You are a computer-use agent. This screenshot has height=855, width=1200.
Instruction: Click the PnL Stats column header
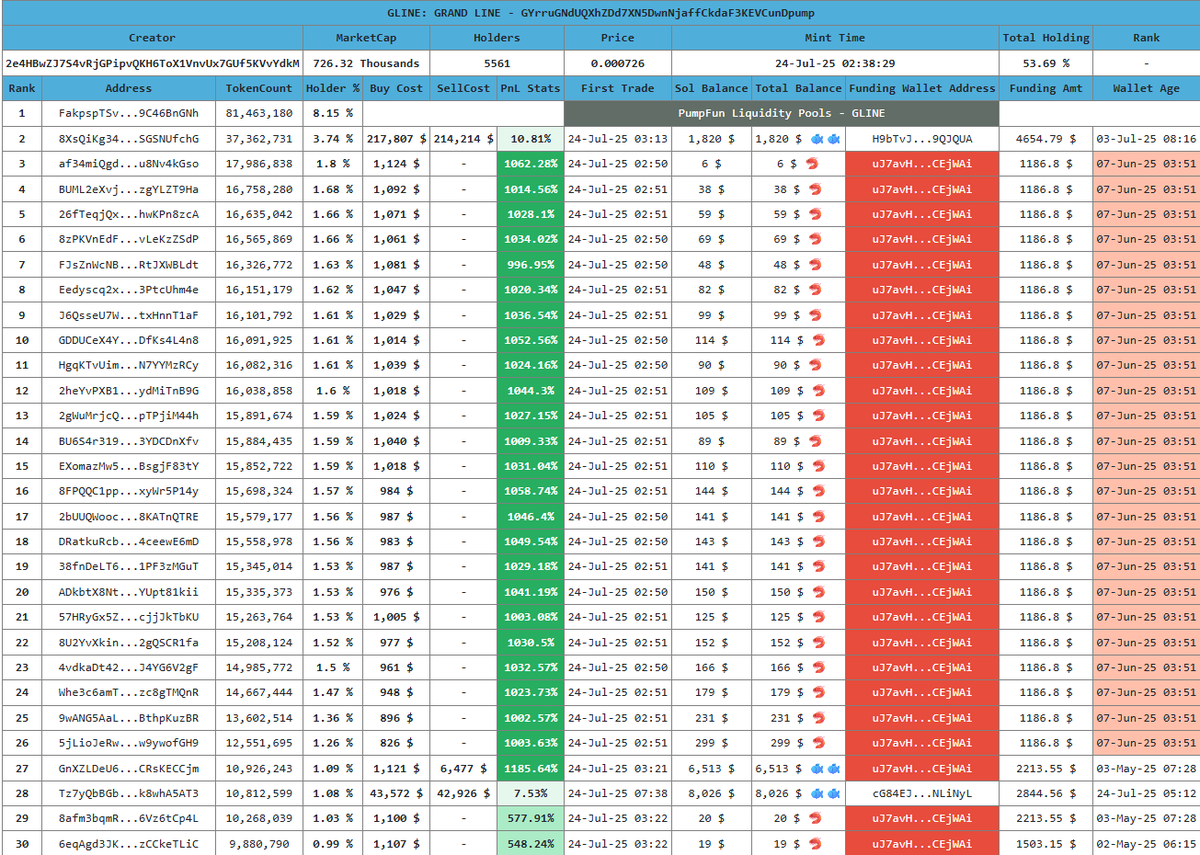click(x=530, y=88)
